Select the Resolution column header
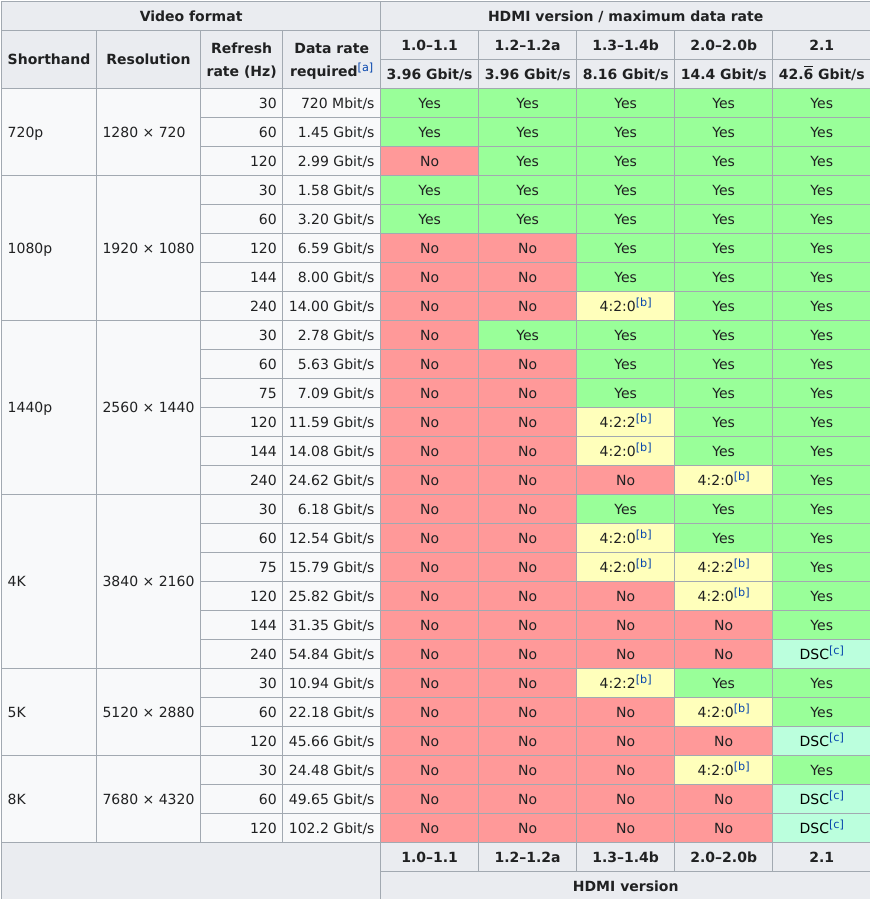The width and height of the screenshot is (870, 899). 147,59
